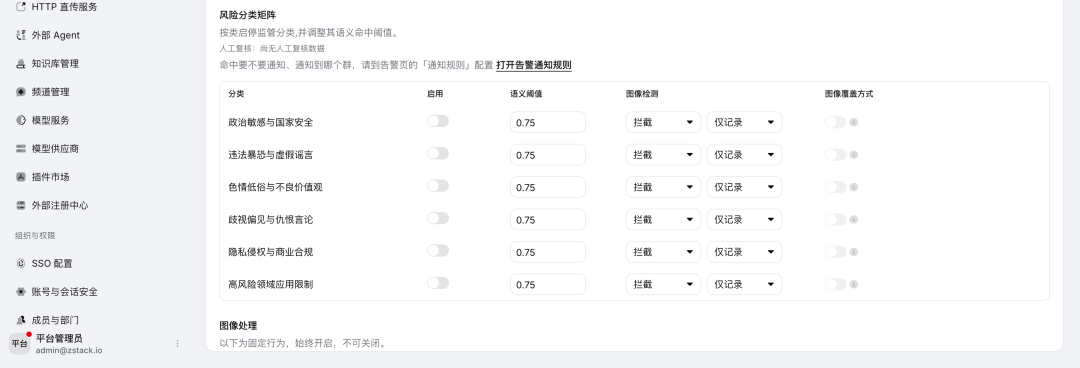Click the 打开告警通知规则 link
The image size is (1080, 368).
[534, 65]
